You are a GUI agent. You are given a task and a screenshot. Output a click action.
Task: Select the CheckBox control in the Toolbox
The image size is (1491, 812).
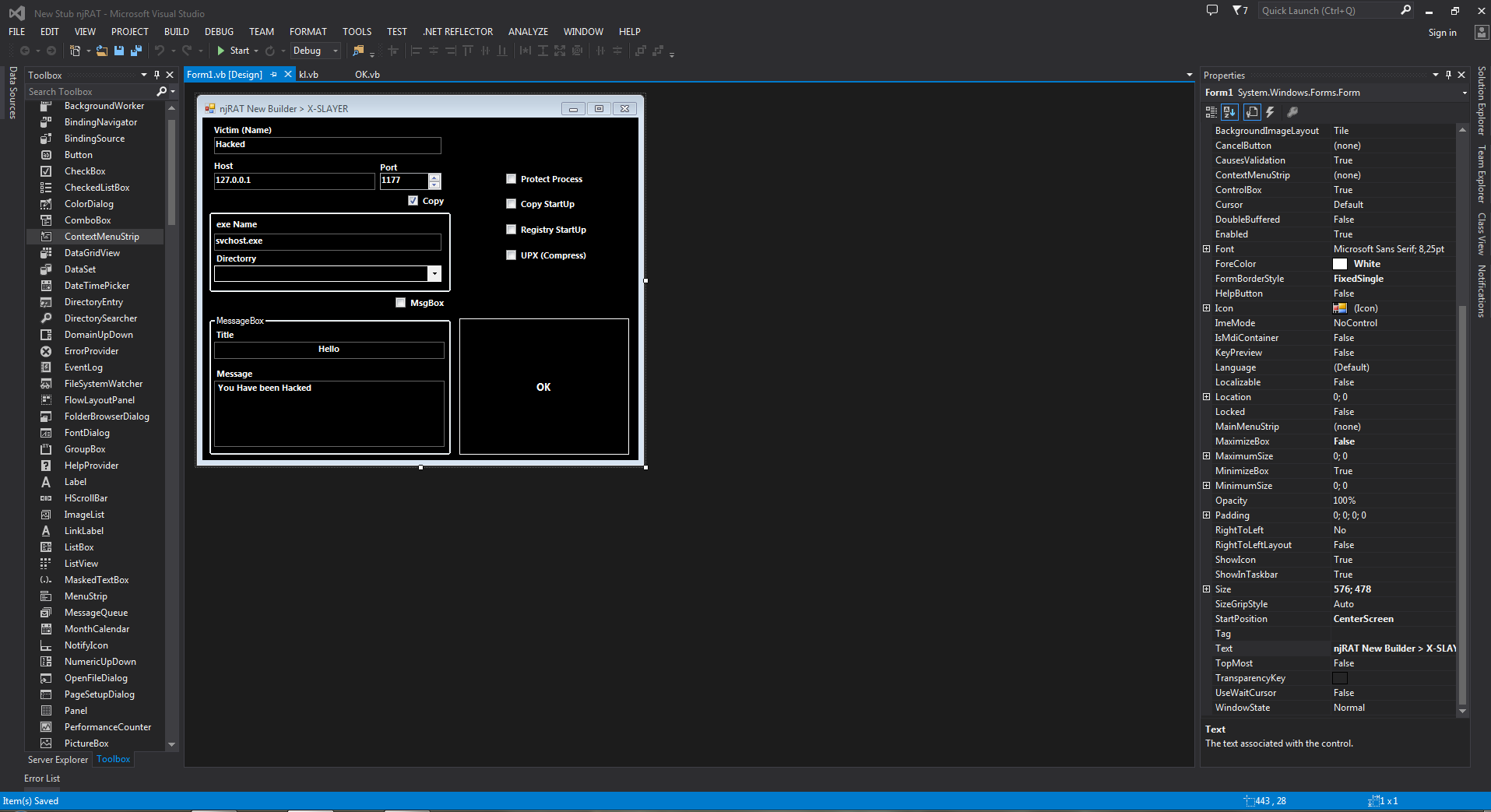pos(85,171)
